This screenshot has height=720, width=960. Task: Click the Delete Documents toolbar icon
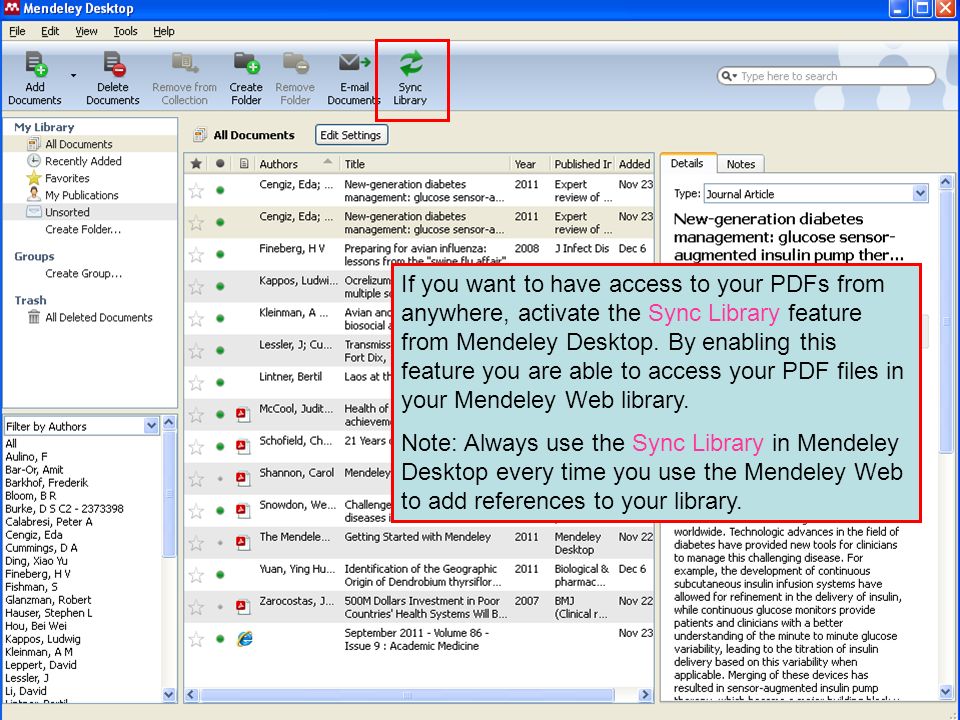pos(114,64)
